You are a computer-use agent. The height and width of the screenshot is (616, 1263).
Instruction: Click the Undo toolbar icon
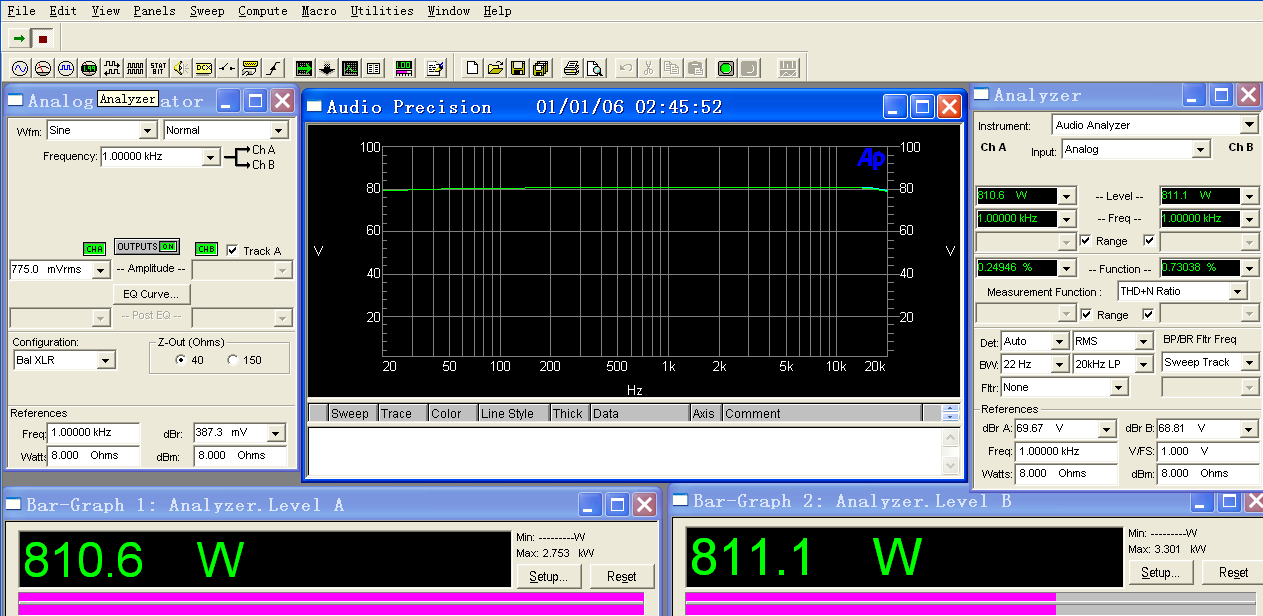click(626, 68)
